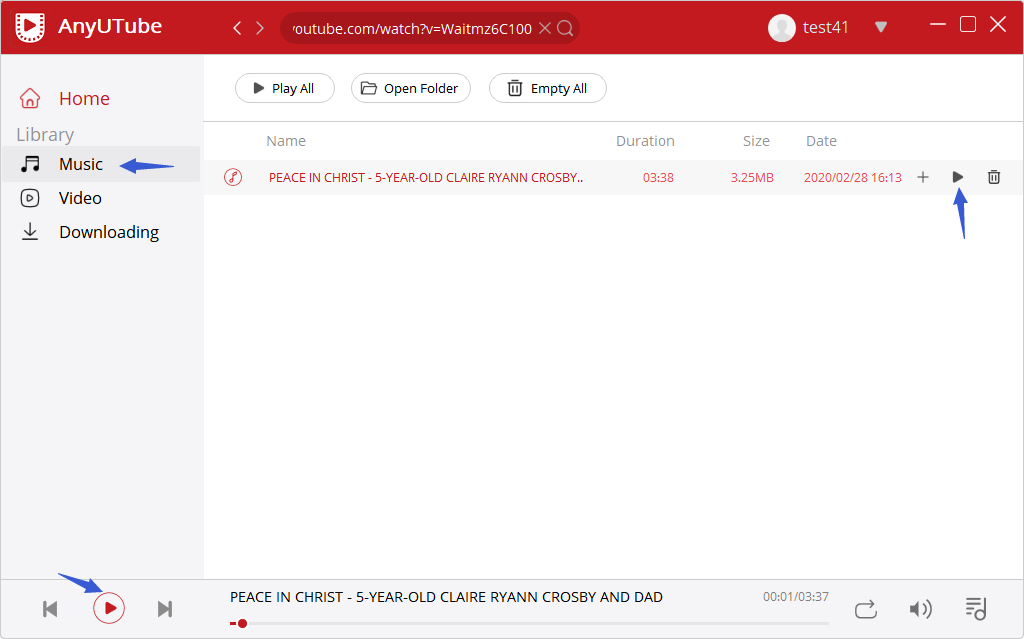The height and width of the screenshot is (639, 1024).
Task: Click the 3.25MB size value
Action: pos(752,178)
